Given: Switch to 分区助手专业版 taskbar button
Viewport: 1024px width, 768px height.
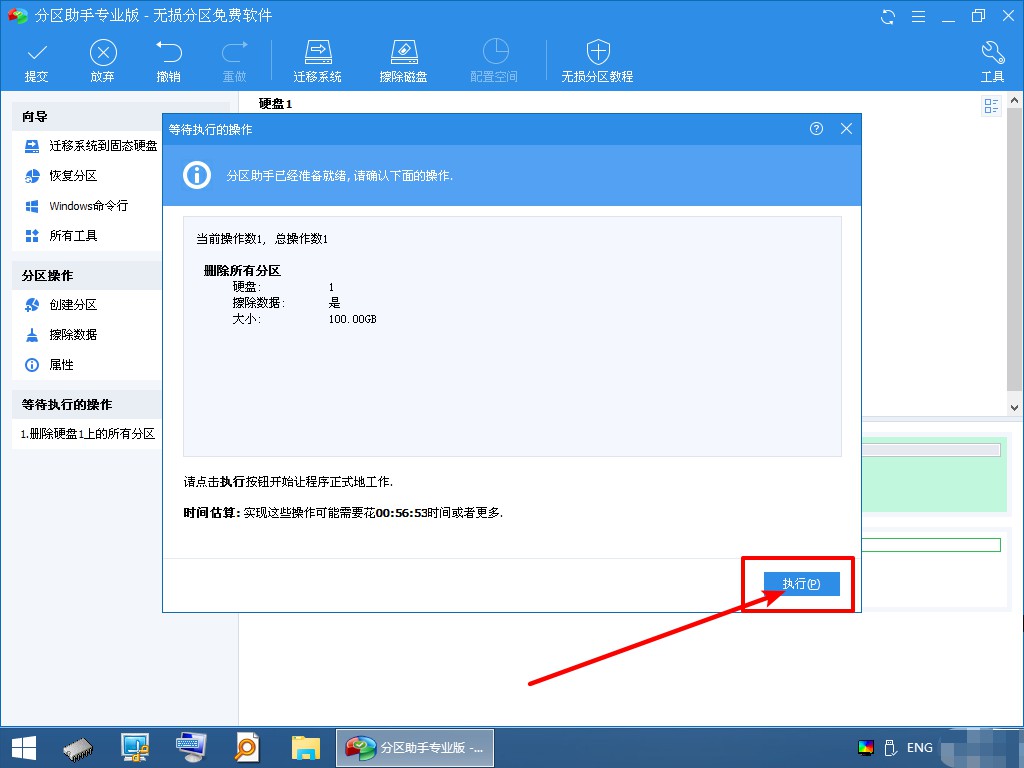Looking at the screenshot, I should (415, 748).
